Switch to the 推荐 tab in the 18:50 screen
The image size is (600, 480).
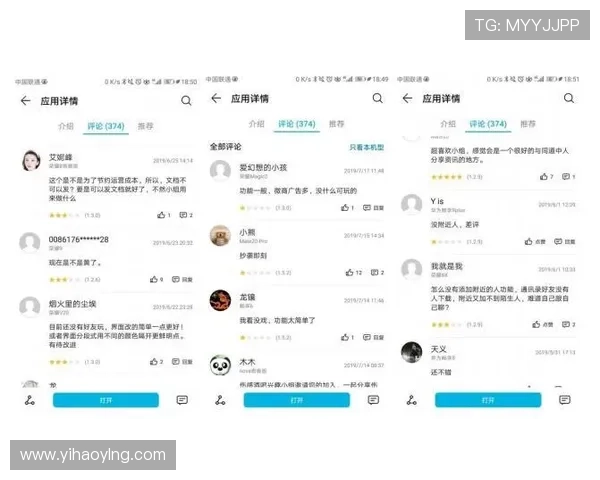point(145,126)
